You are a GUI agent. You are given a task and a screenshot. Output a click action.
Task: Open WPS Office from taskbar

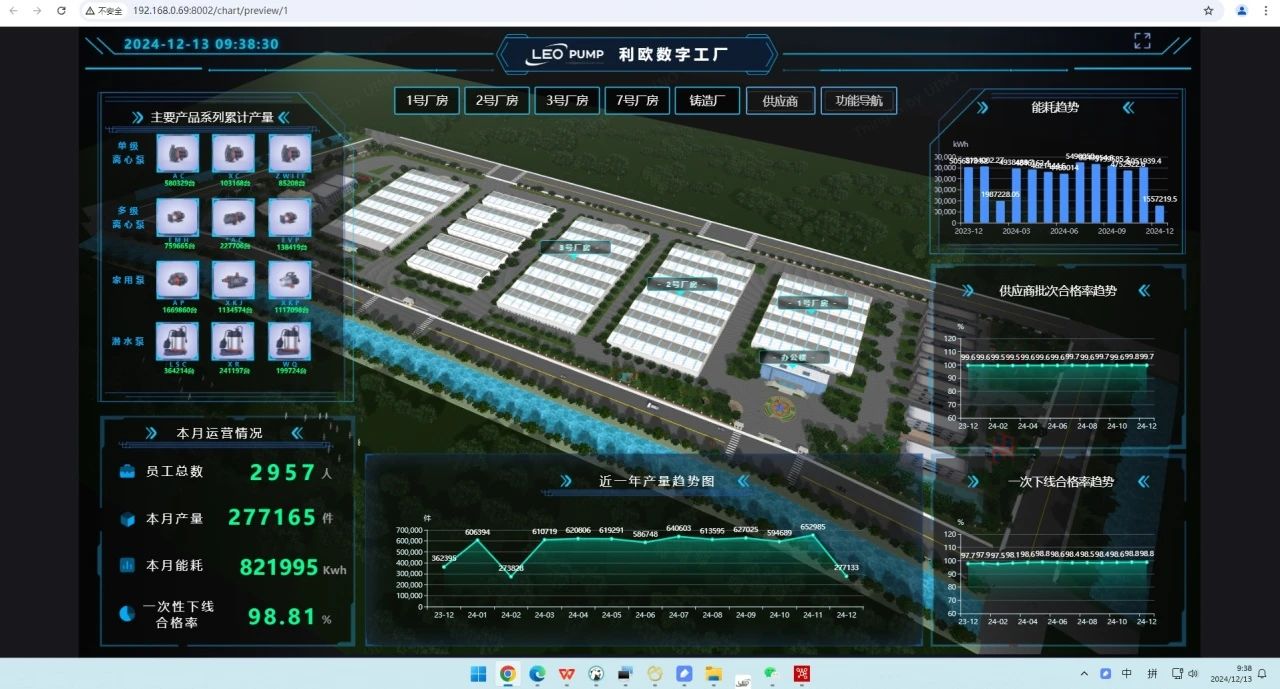pos(567,673)
